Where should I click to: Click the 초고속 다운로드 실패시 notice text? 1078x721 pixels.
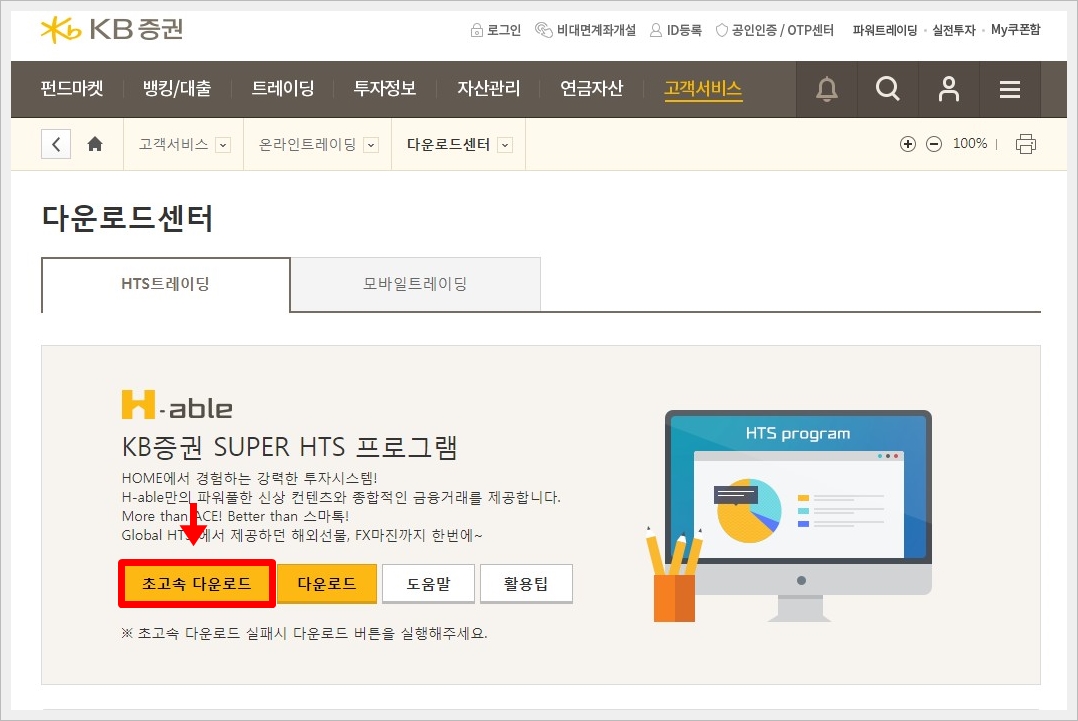click(x=305, y=633)
